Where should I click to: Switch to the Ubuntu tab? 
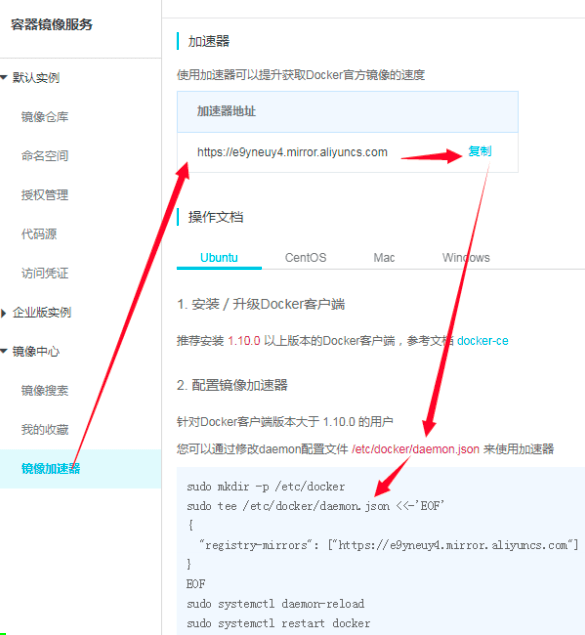[219, 258]
